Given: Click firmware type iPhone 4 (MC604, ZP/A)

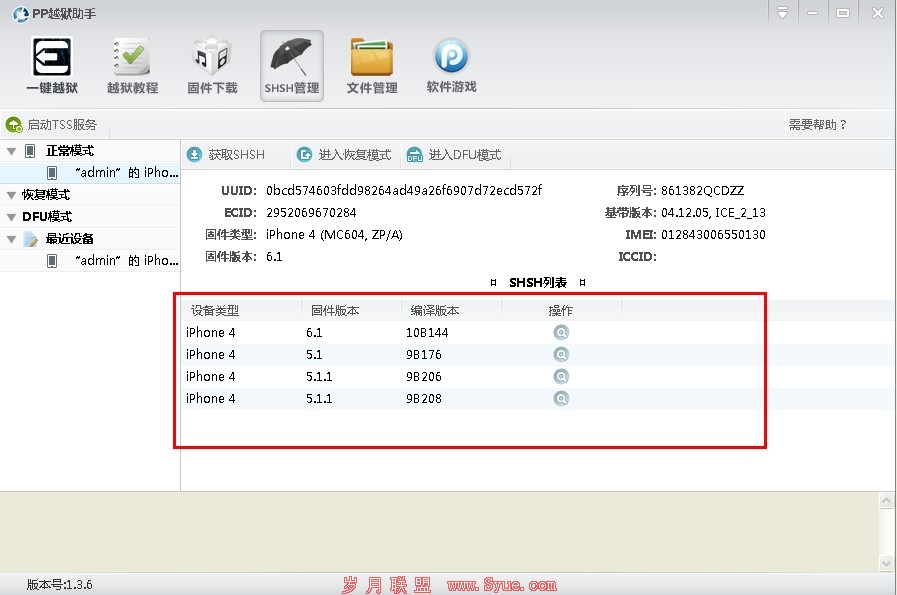Looking at the screenshot, I should [334, 235].
